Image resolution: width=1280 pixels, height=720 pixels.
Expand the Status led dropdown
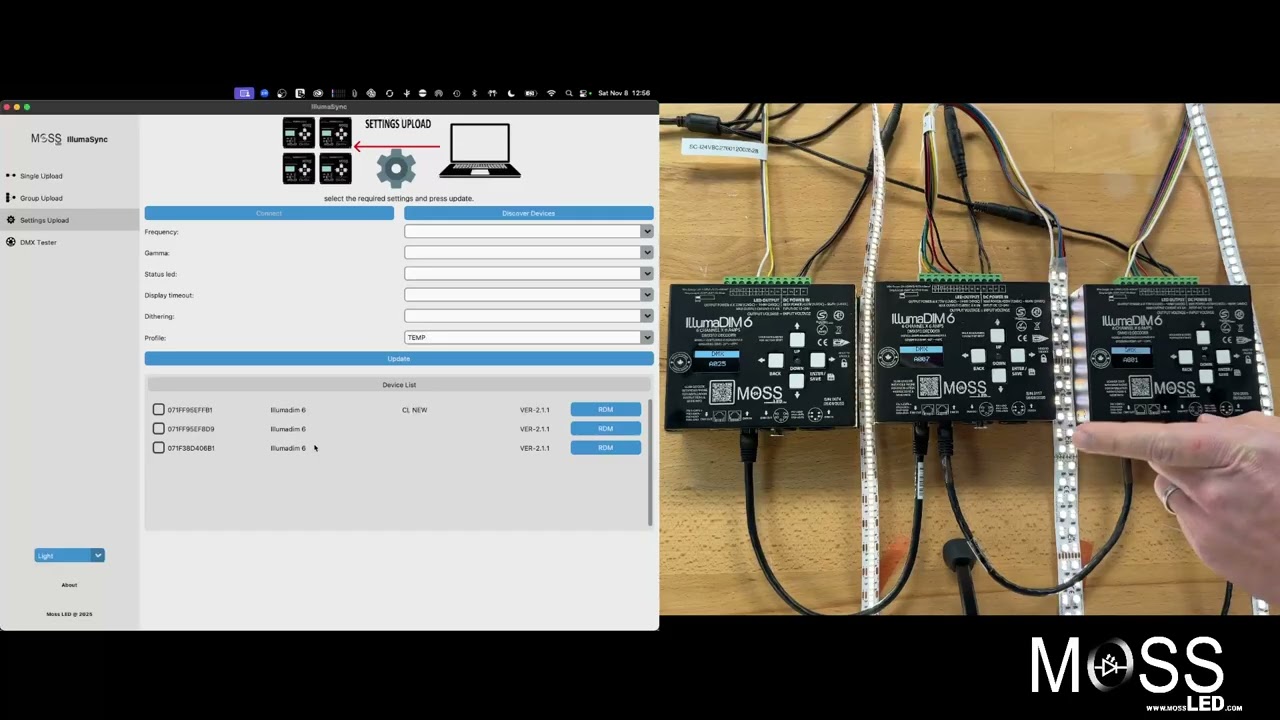[x=528, y=274]
